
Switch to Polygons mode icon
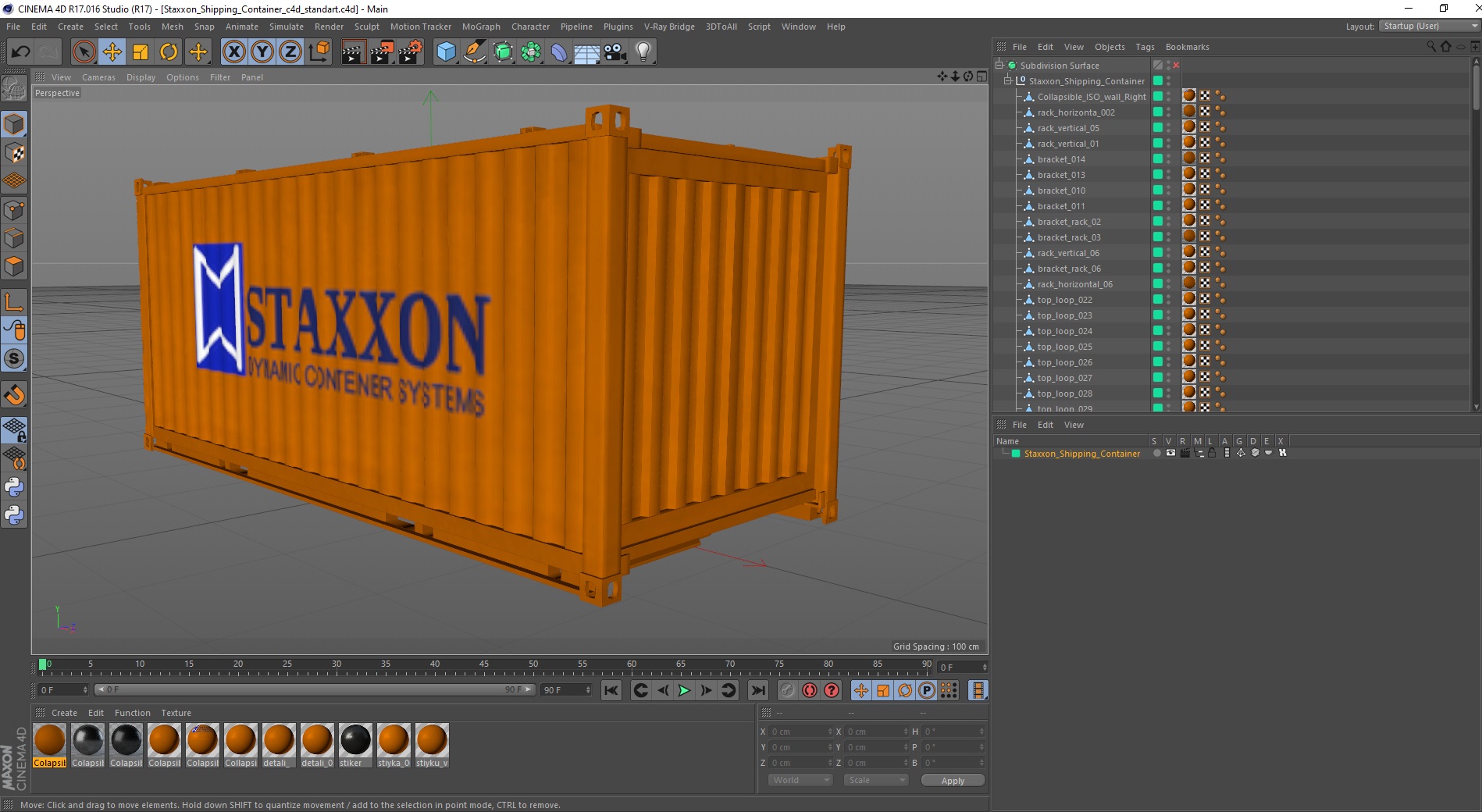(14, 265)
